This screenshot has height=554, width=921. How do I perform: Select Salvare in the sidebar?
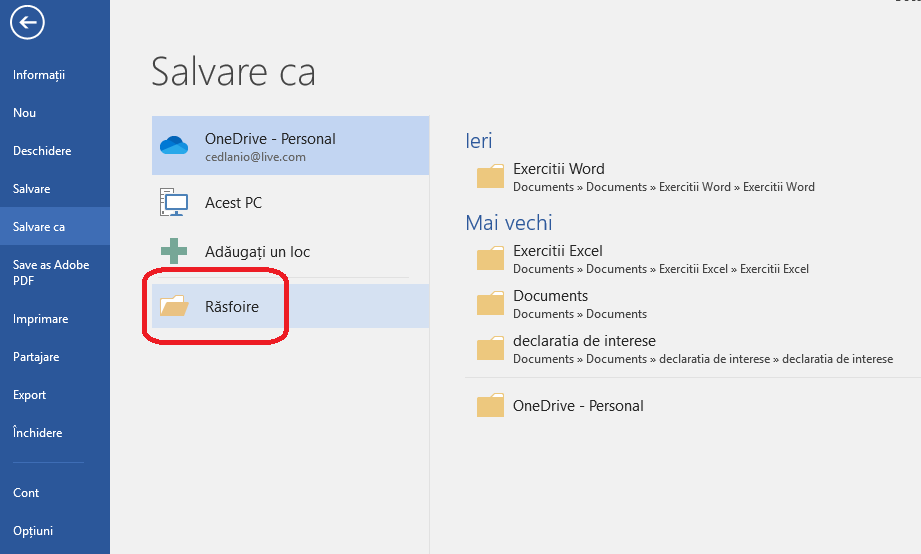(32, 189)
